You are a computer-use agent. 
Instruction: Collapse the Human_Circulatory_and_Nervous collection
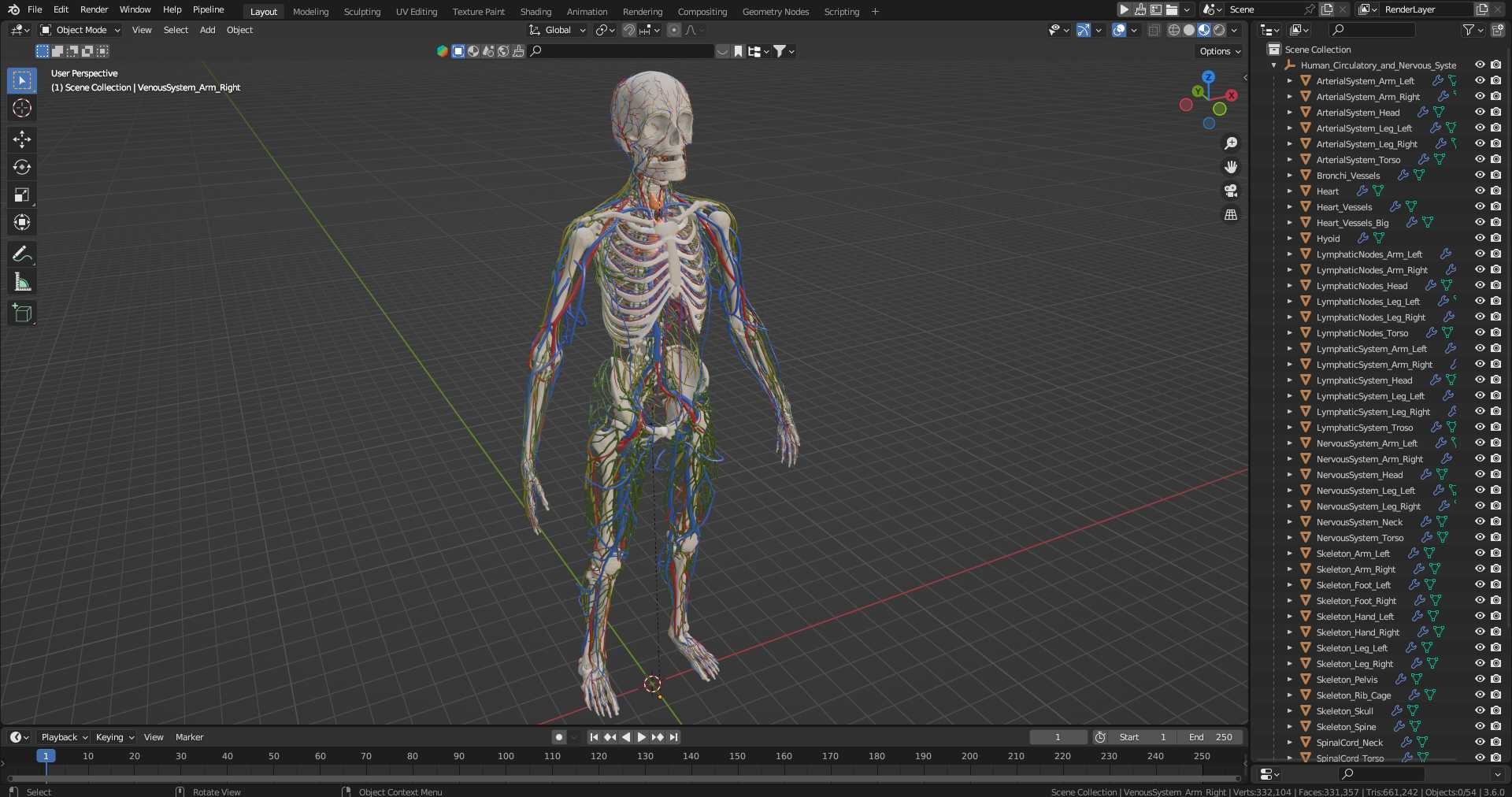point(1274,65)
